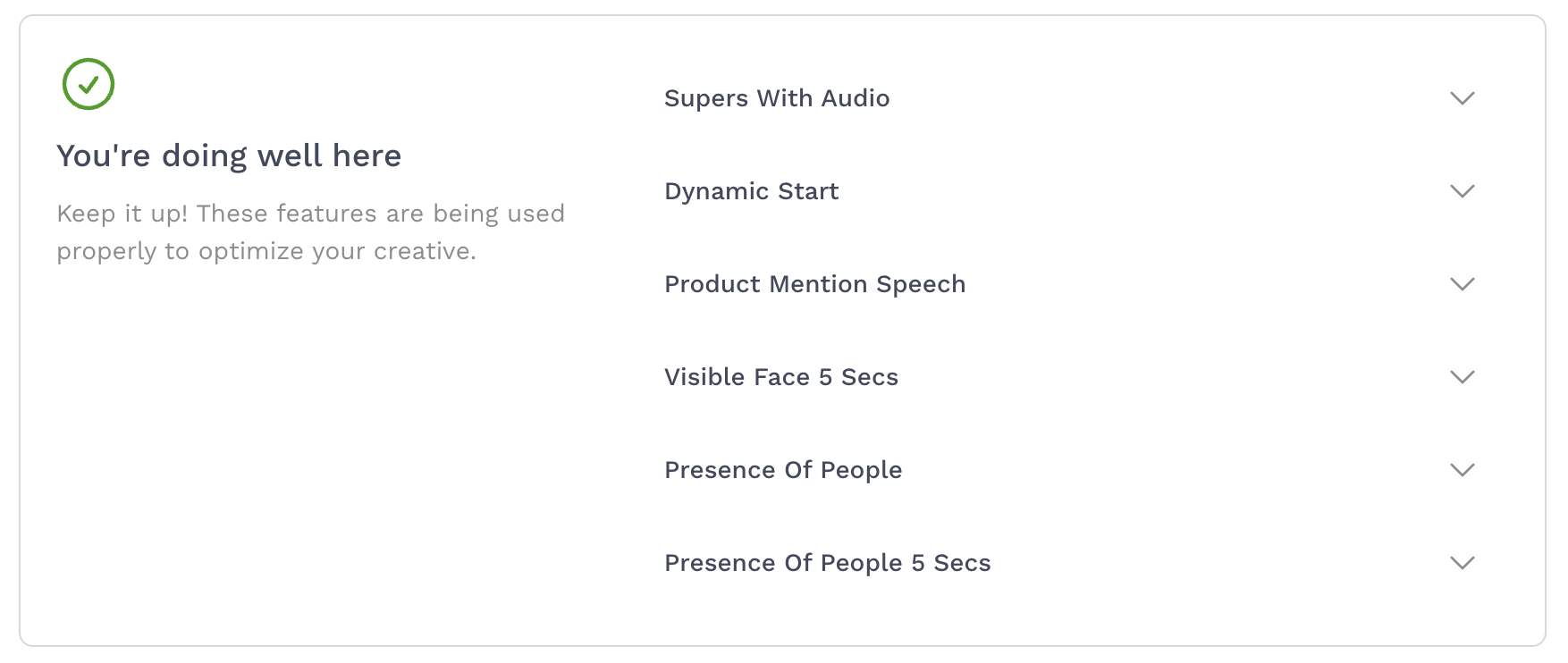The height and width of the screenshot is (663, 1568).
Task: Click the Presence Of People 5 Secs chevron
Action: click(1462, 563)
